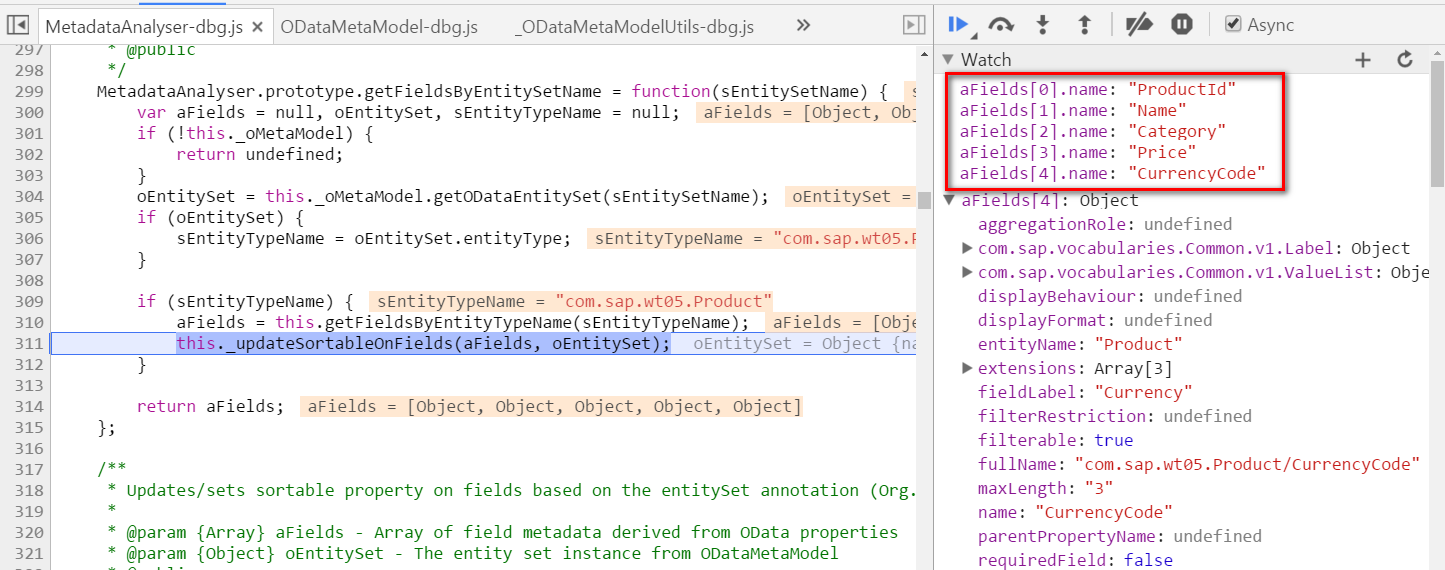This screenshot has width=1445, height=570.
Task: Click the requiredField: false property
Action: [x=1075, y=560]
